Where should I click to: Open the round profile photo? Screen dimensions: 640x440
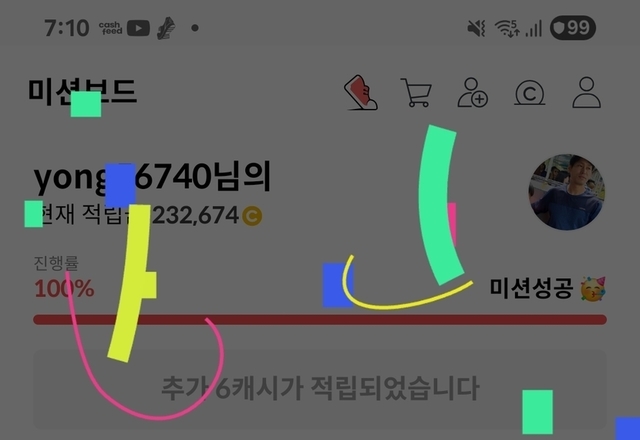pyautogui.click(x=567, y=192)
